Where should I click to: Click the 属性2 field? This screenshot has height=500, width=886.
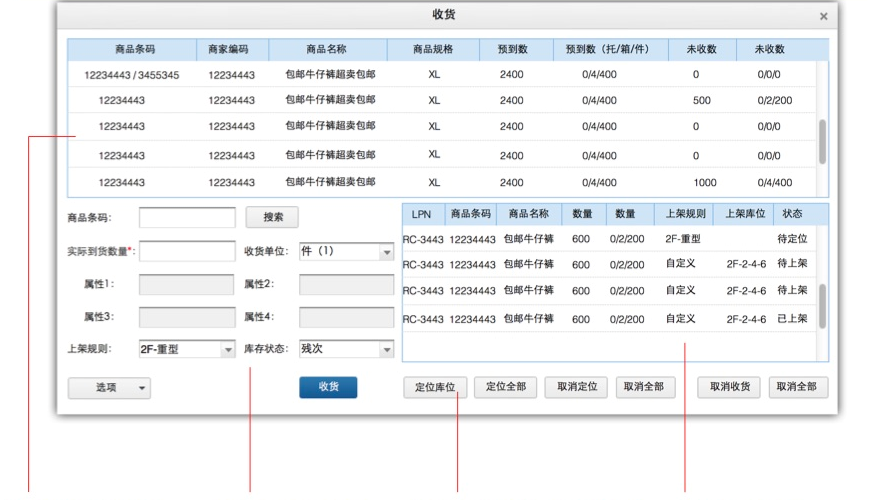click(346, 284)
